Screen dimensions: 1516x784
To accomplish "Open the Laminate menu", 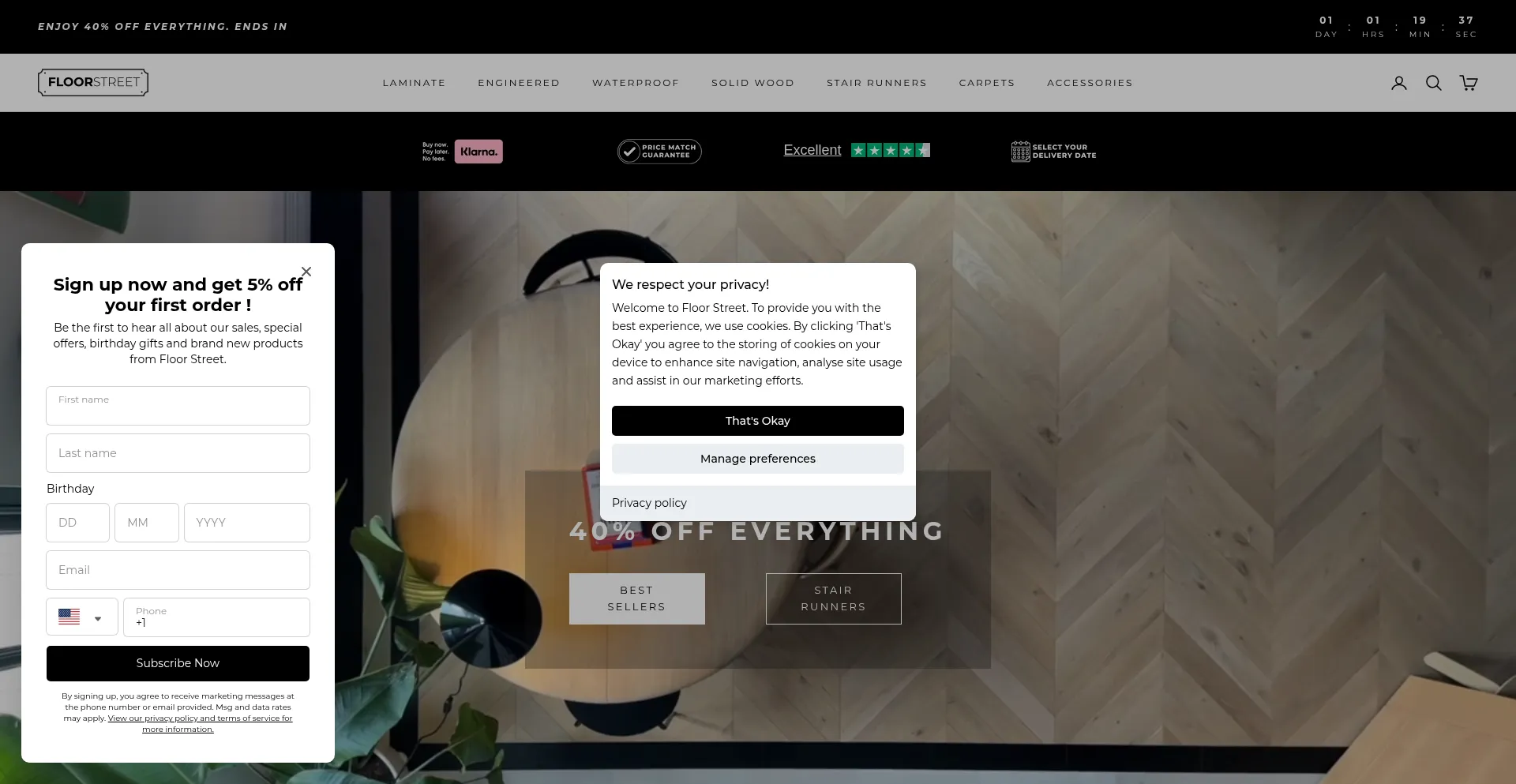I will pyautogui.click(x=414, y=83).
